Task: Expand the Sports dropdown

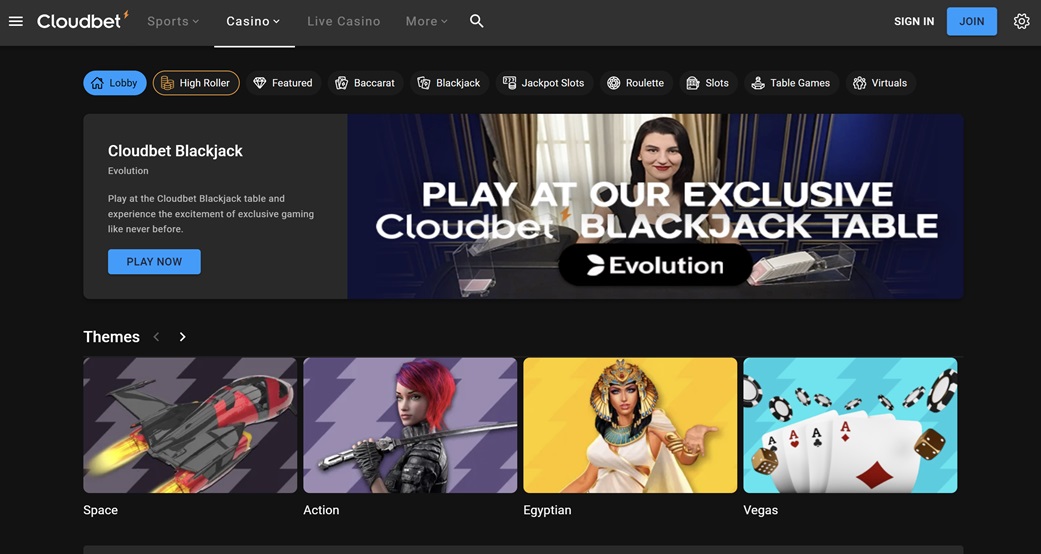Action: click(173, 21)
